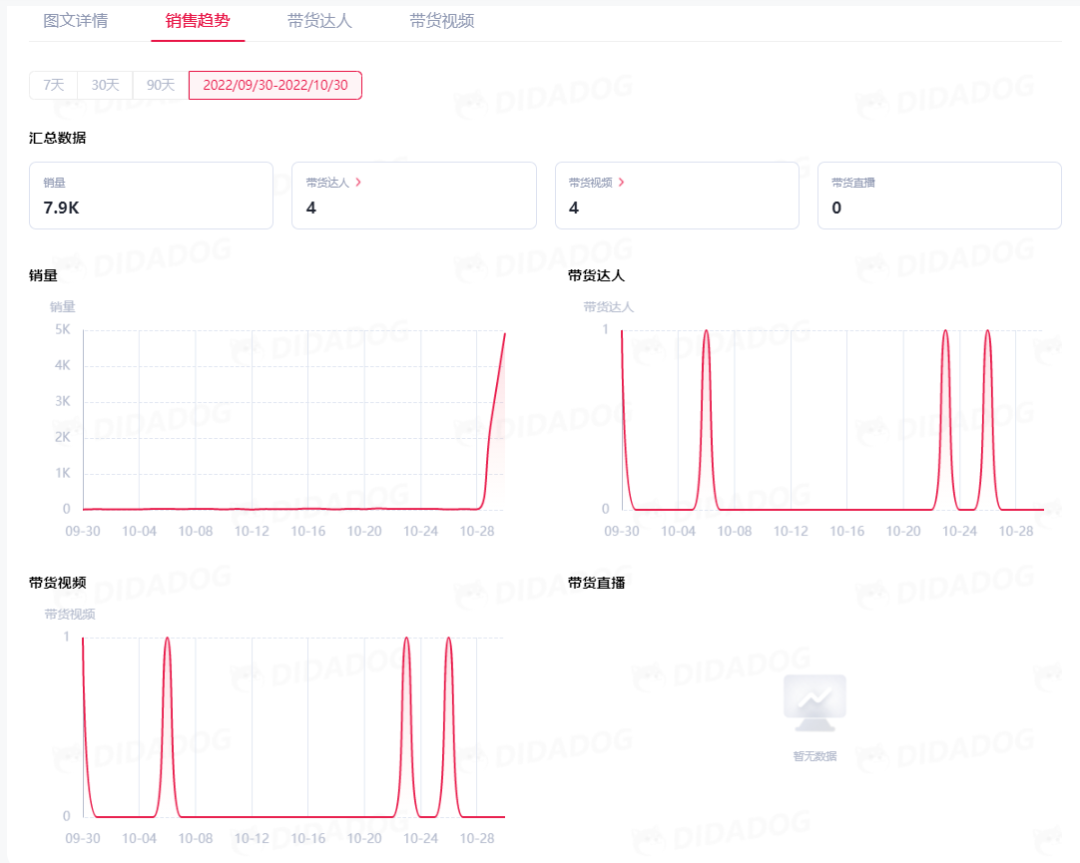The height and width of the screenshot is (863, 1080).
Task: Click the no-data placeholder icon under 带货直播
Action: point(815,703)
